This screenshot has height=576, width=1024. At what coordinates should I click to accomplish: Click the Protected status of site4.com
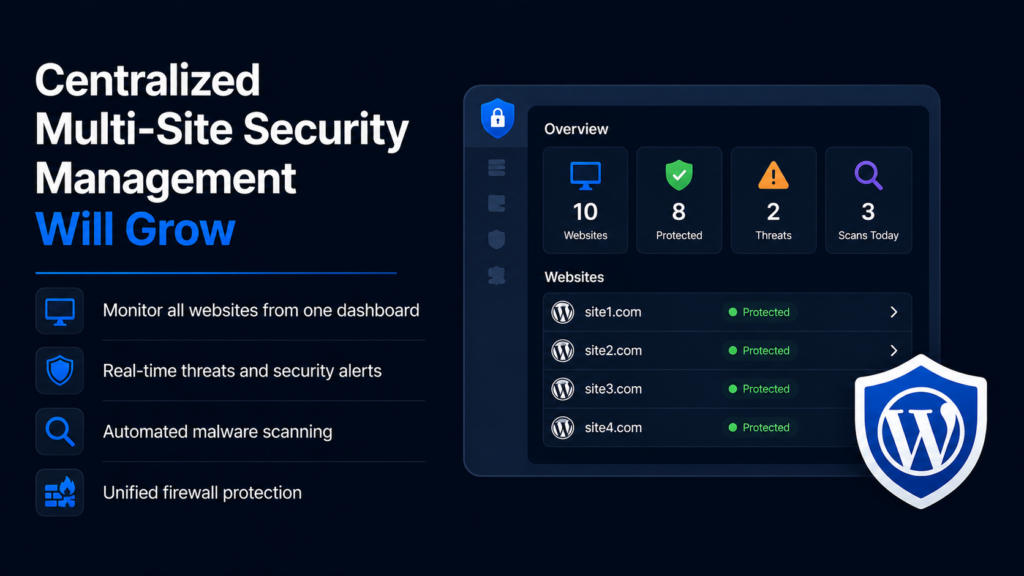(759, 428)
